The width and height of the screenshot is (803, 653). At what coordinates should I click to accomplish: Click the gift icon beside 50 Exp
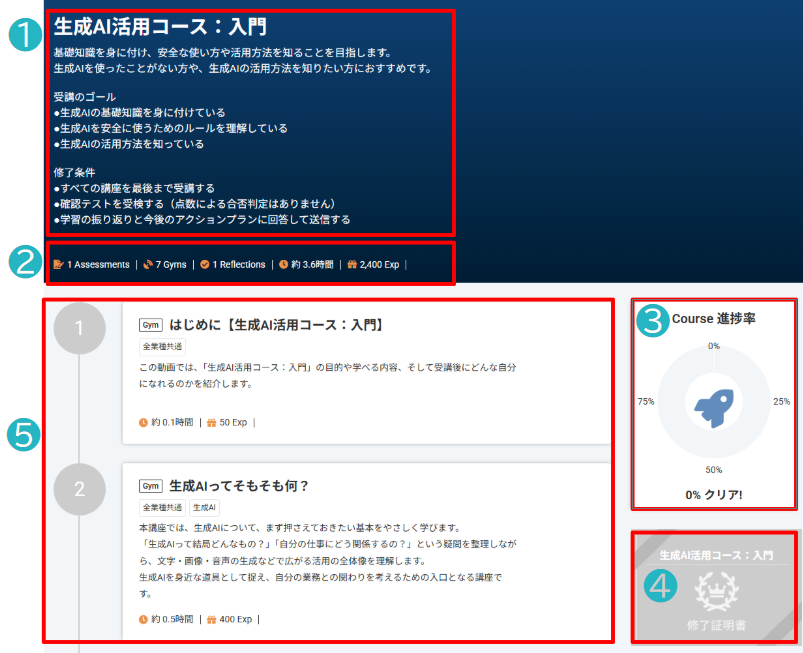pos(212,423)
